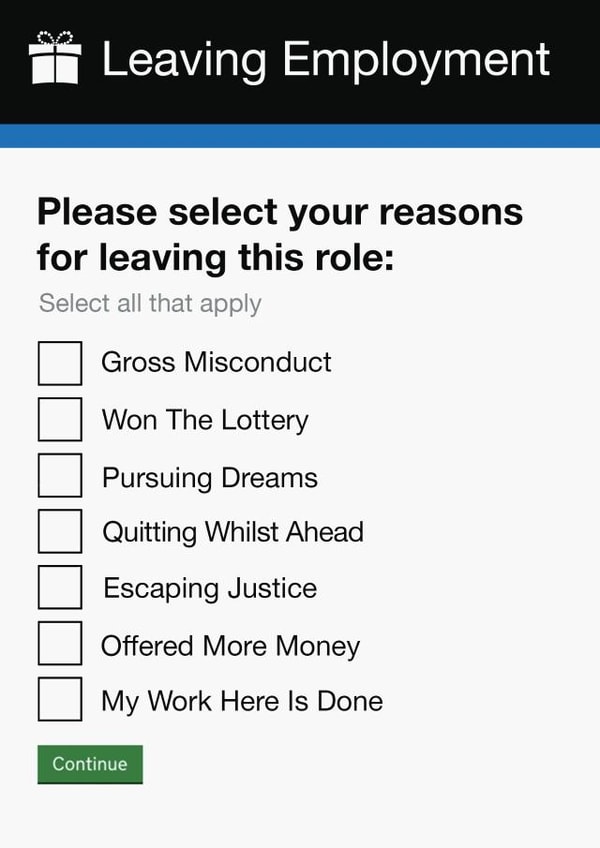This screenshot has width=600, height=848.
Task: Check the Gross Misconduct checkbox
Action: tap(59, 363)
